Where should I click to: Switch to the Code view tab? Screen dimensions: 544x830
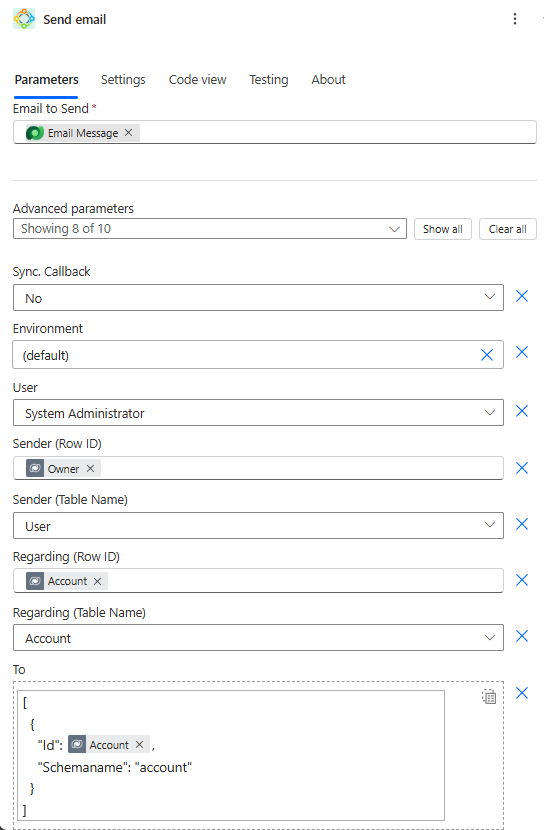click(197, 79)
